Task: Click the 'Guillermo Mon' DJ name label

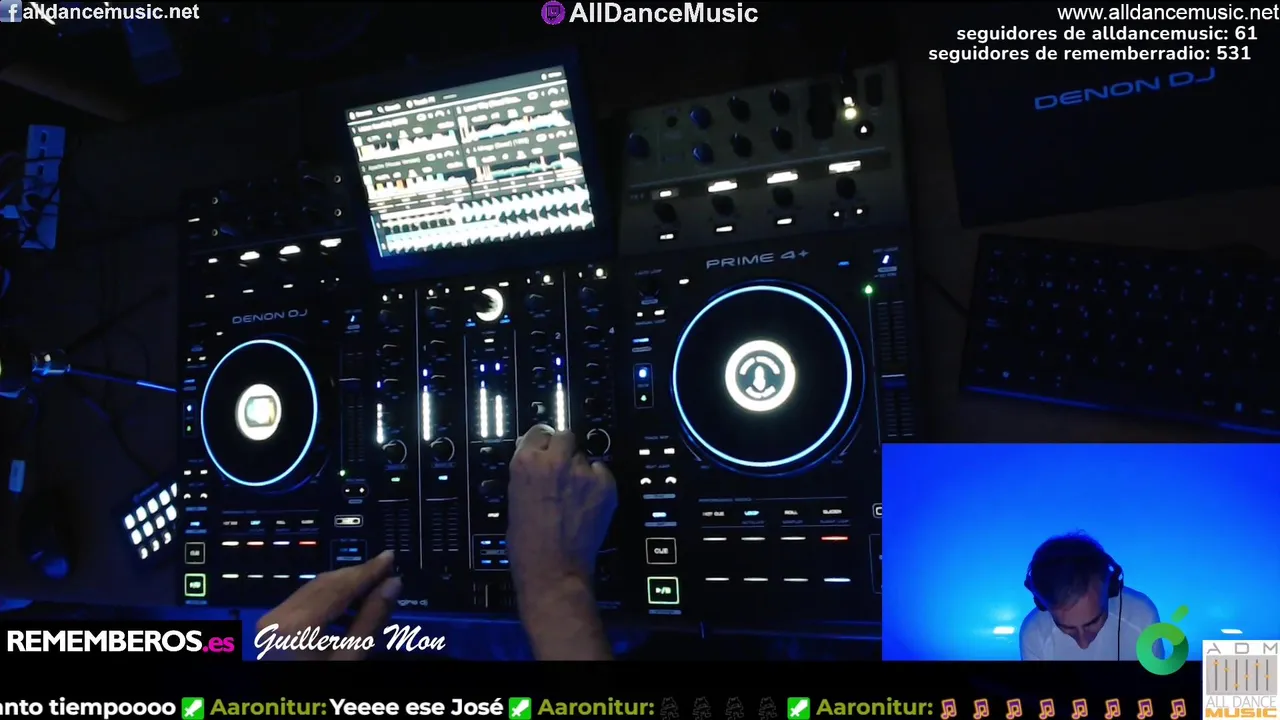Action: pyautogui.click(x=349, y=640)
